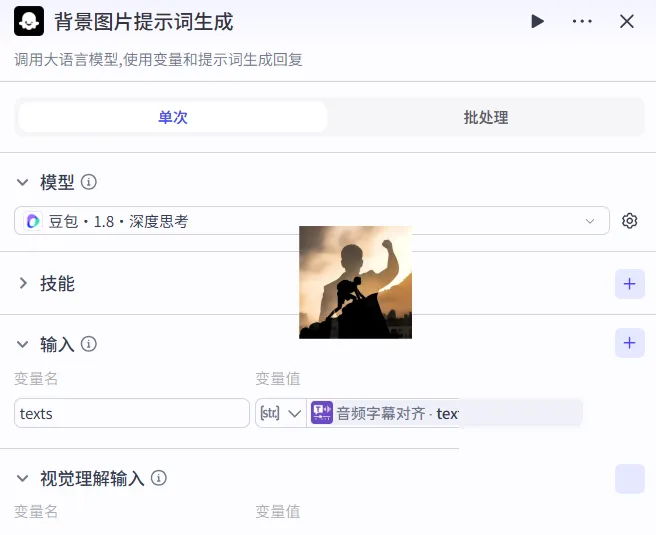Collapse the 视觉理解输入 section
656x535 pixels.
click(22, 478)
